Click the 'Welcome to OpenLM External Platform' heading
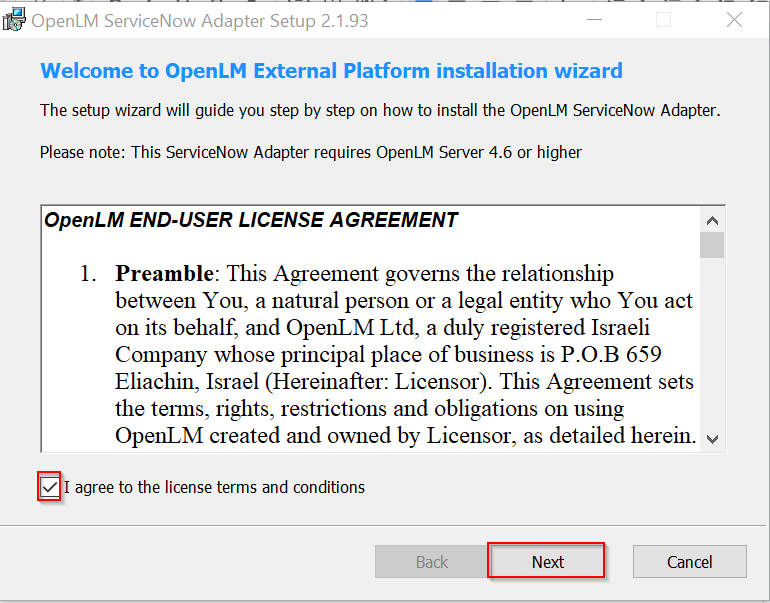770x603 pixels. click(x=331, y=71)
